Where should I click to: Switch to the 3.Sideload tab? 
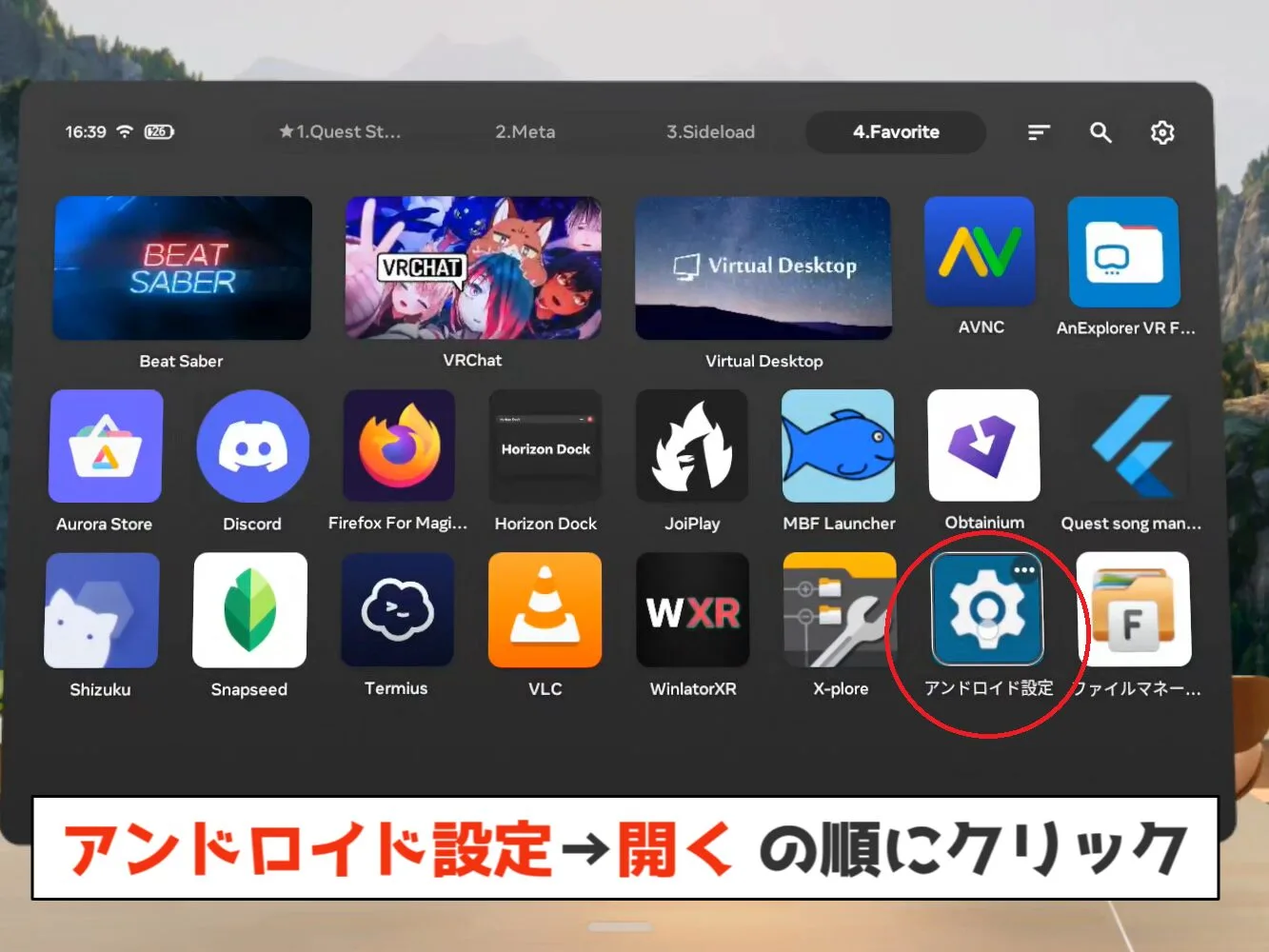[710, 131]
